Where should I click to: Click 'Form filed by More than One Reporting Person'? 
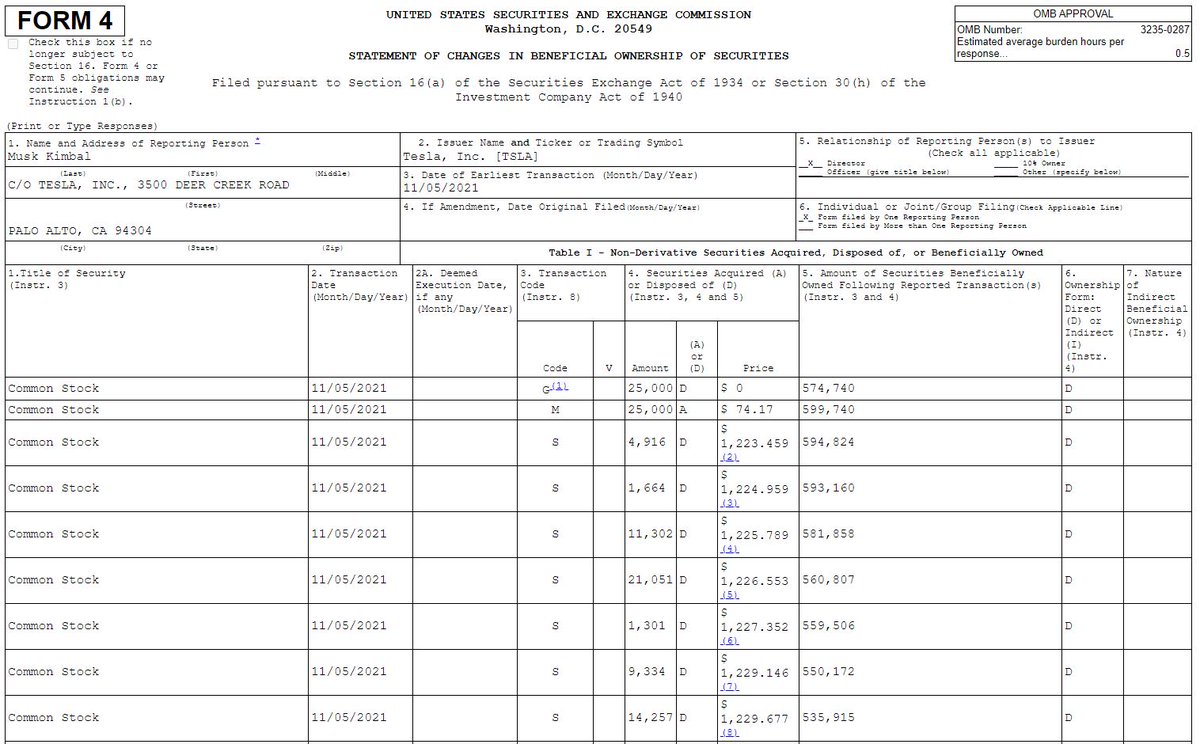click(x=912, y=226)
